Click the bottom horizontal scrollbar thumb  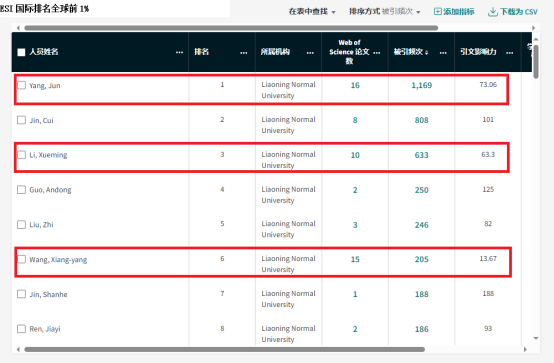[224, 350]
